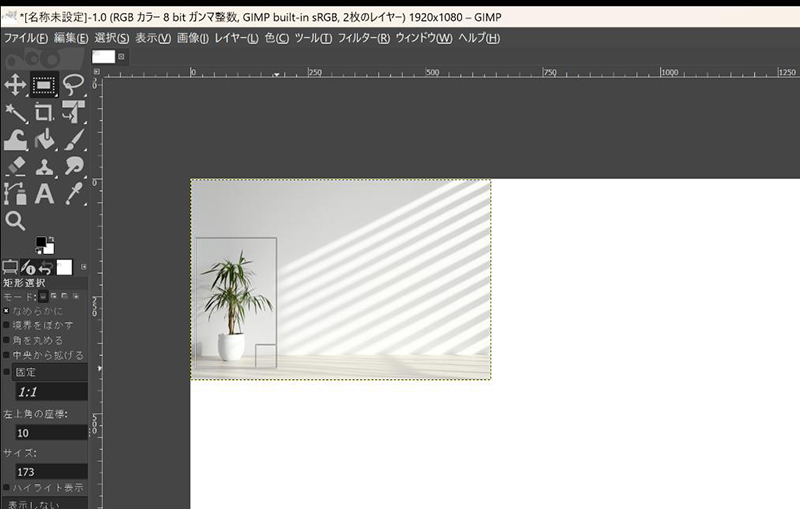800x509 pixels.
Task: Select the Eraser tool
Action: (x=15, y=166)
